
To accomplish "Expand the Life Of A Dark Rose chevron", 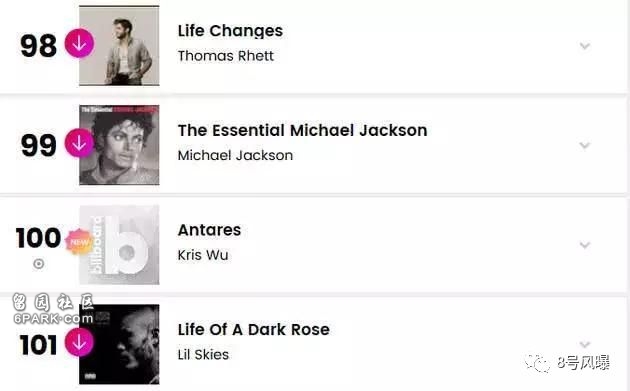I will click(x=585, y=344).
